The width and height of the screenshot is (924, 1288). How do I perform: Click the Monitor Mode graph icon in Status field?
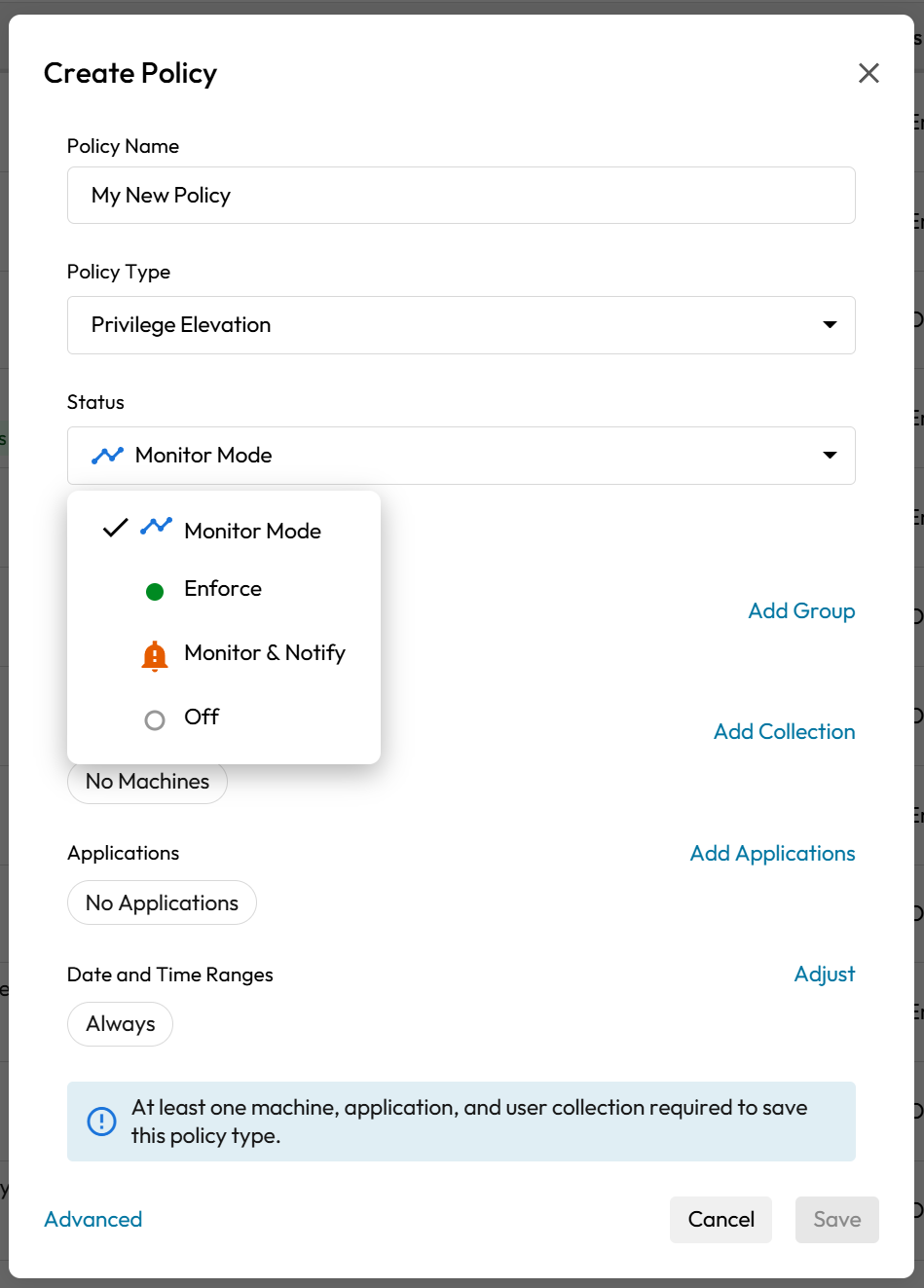[107, 456]
